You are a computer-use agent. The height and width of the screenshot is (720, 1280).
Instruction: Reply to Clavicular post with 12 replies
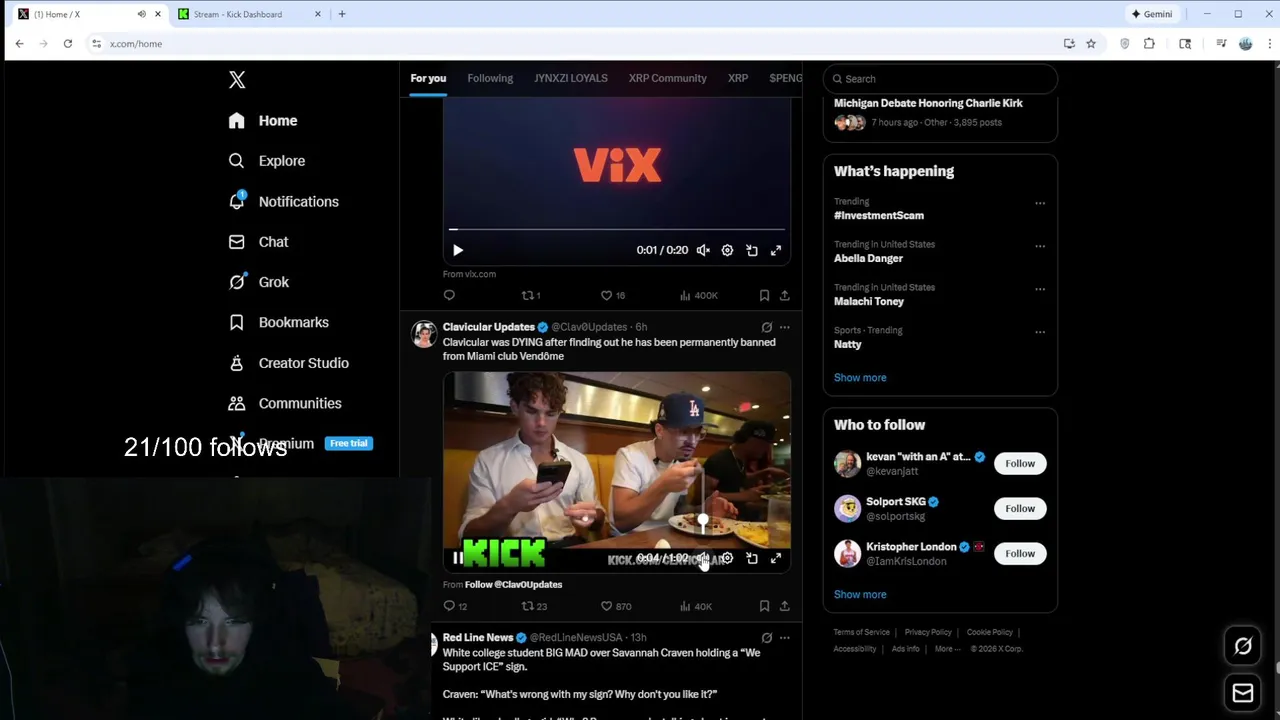click(455, 606)
